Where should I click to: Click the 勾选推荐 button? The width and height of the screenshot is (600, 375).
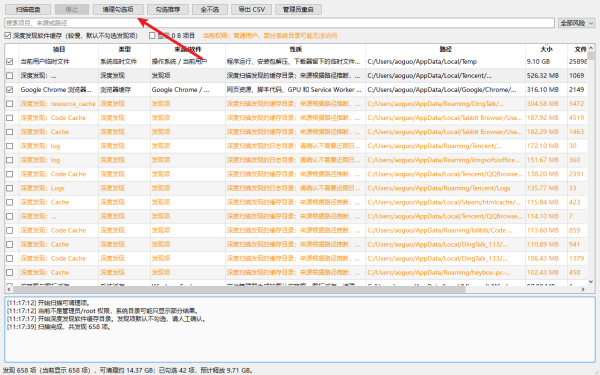[168, 9]
